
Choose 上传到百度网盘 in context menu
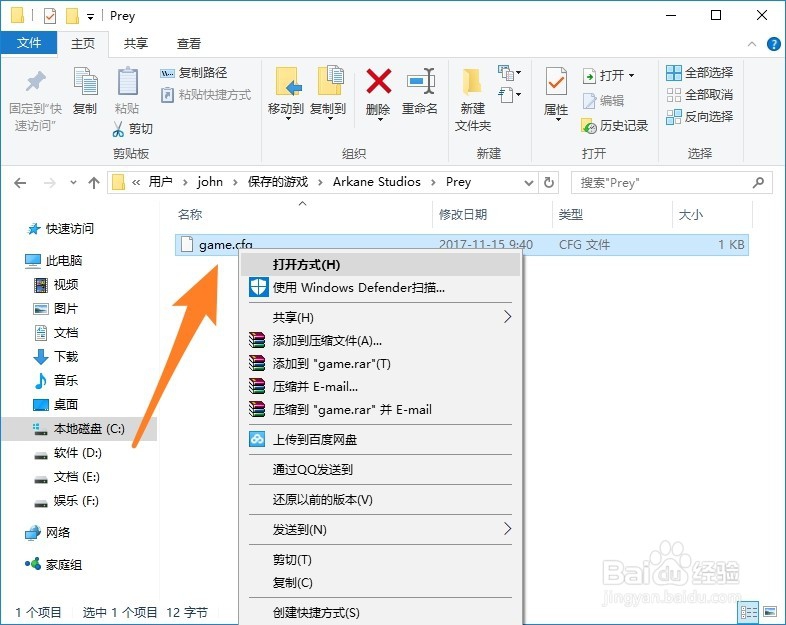tap(380, 440)
